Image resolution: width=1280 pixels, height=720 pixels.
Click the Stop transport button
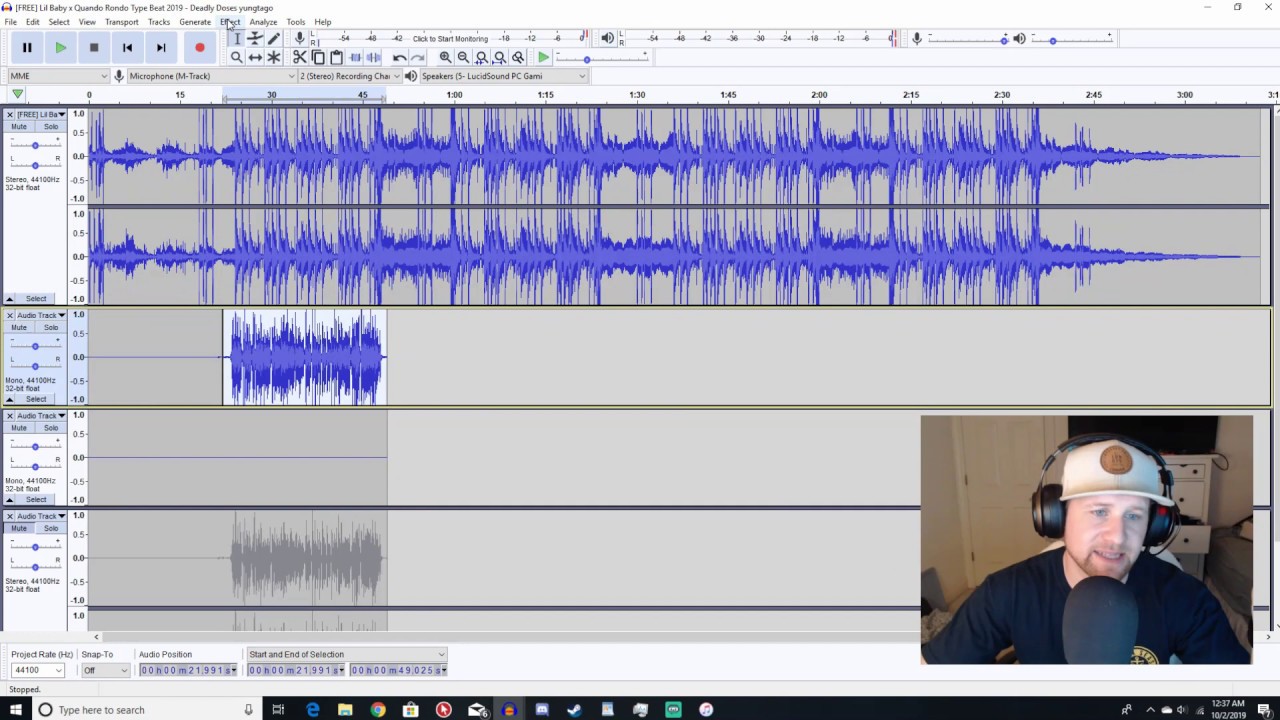[94, 47]
